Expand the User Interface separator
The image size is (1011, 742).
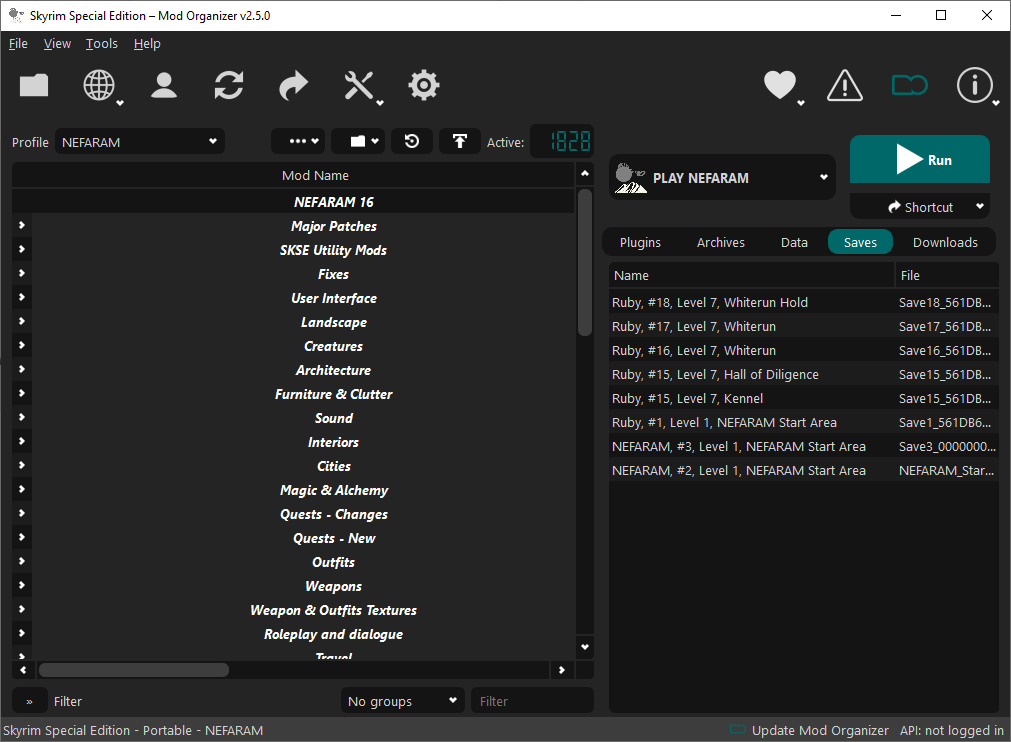click(x=22, y=297)
